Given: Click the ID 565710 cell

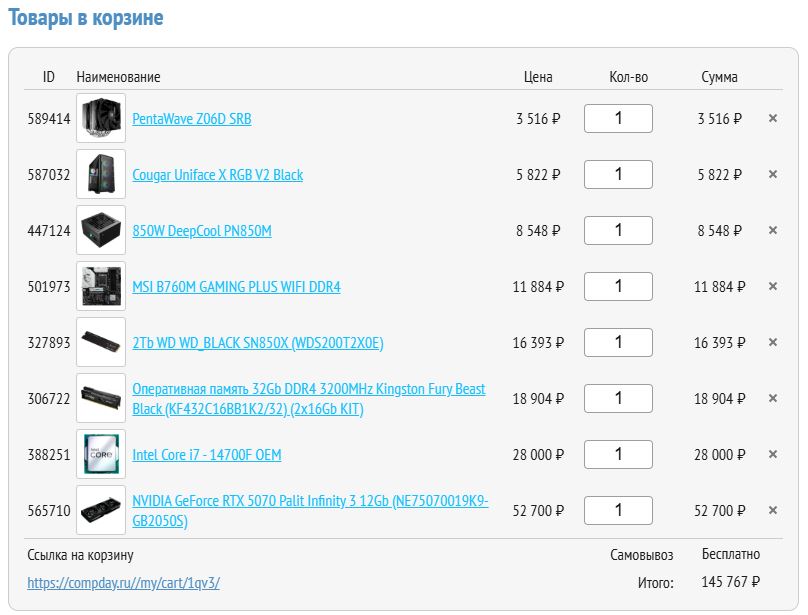Looking at the screenshot, I should pos(49,511).
